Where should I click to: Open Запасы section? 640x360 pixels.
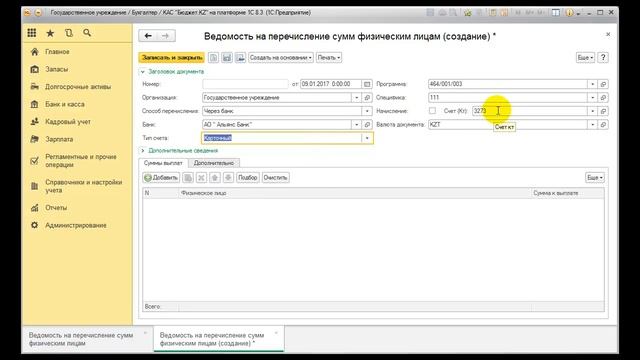point(56,69)
